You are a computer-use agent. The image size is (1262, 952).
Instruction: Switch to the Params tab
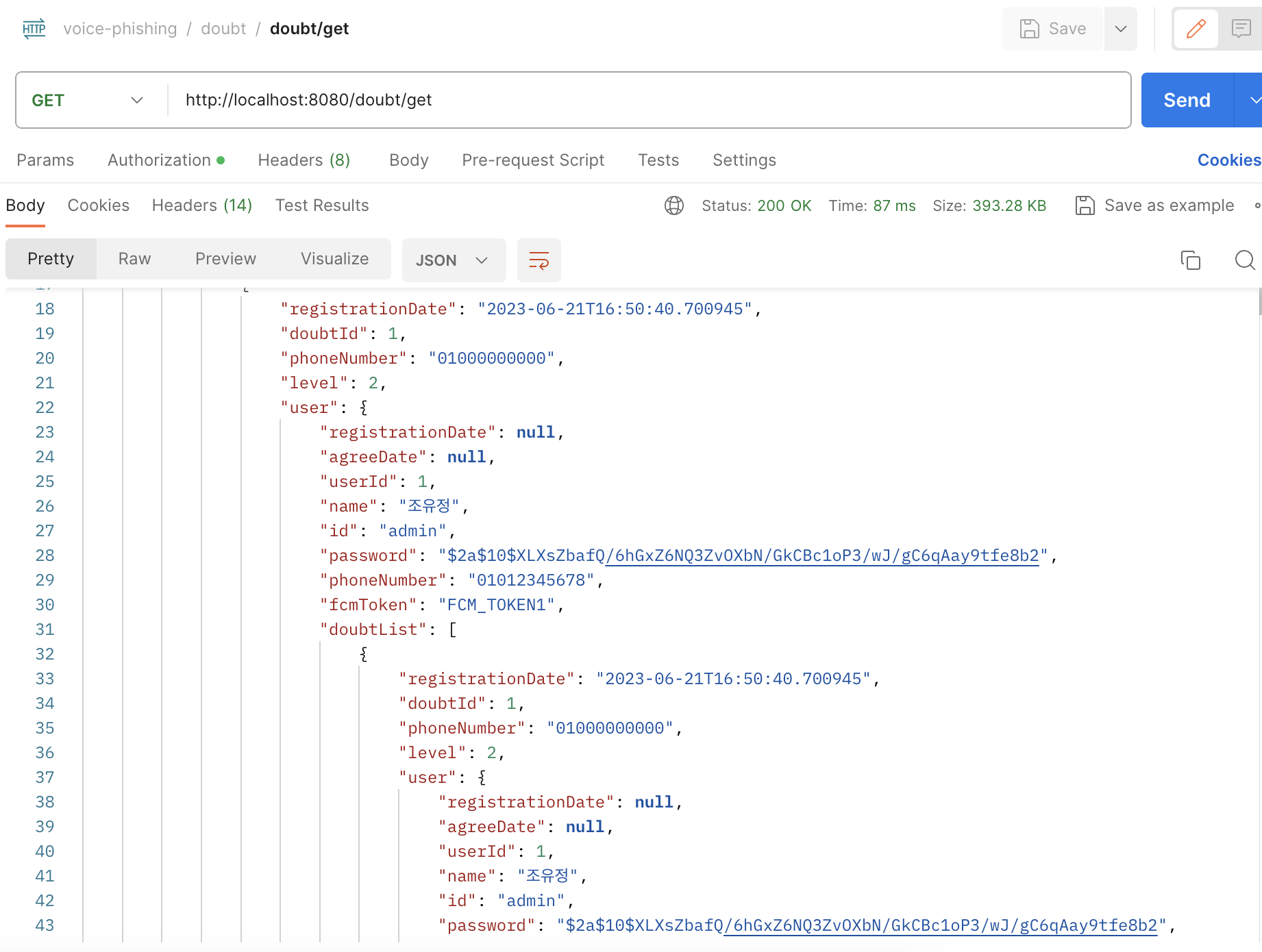[45, 160]
